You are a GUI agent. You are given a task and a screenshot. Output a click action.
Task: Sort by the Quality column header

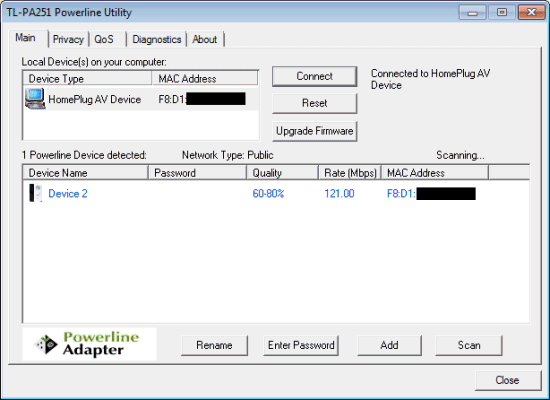coord(282,173)
